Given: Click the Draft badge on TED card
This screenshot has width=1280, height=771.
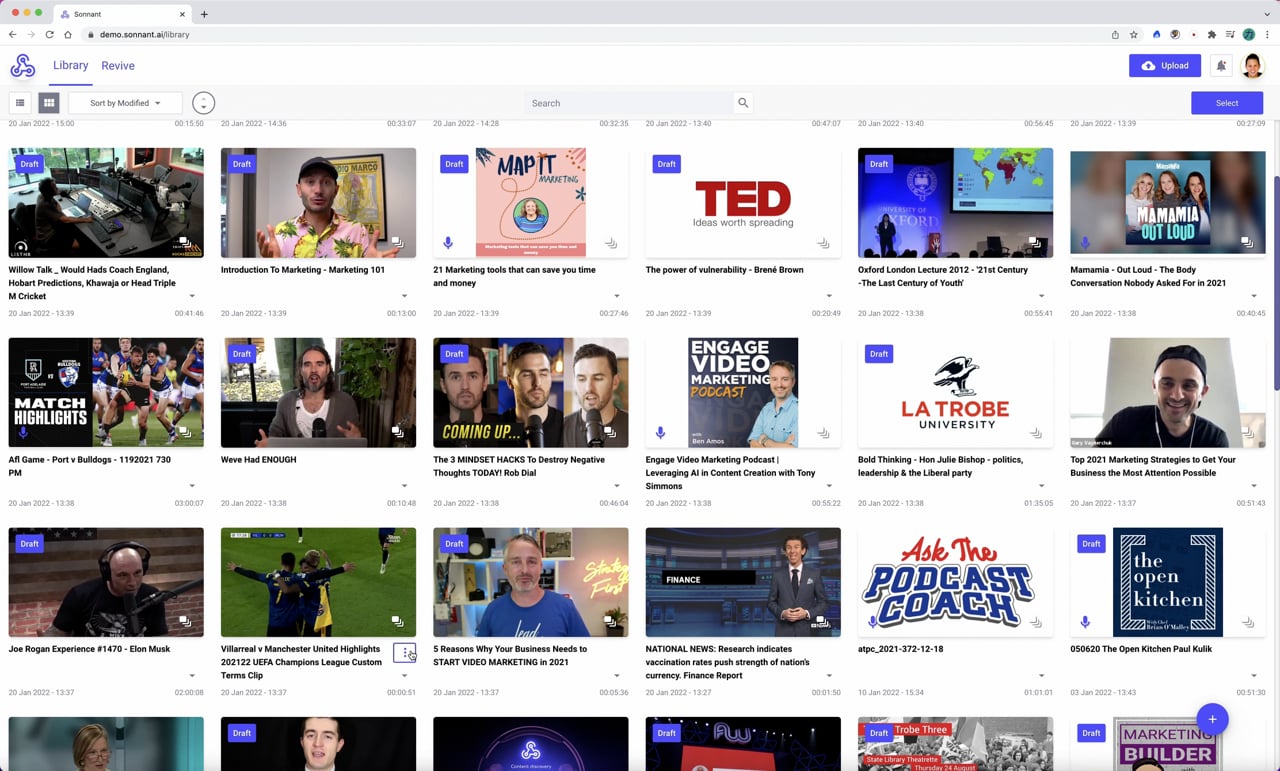Looking at the screenshot, I should coord(666,164).
